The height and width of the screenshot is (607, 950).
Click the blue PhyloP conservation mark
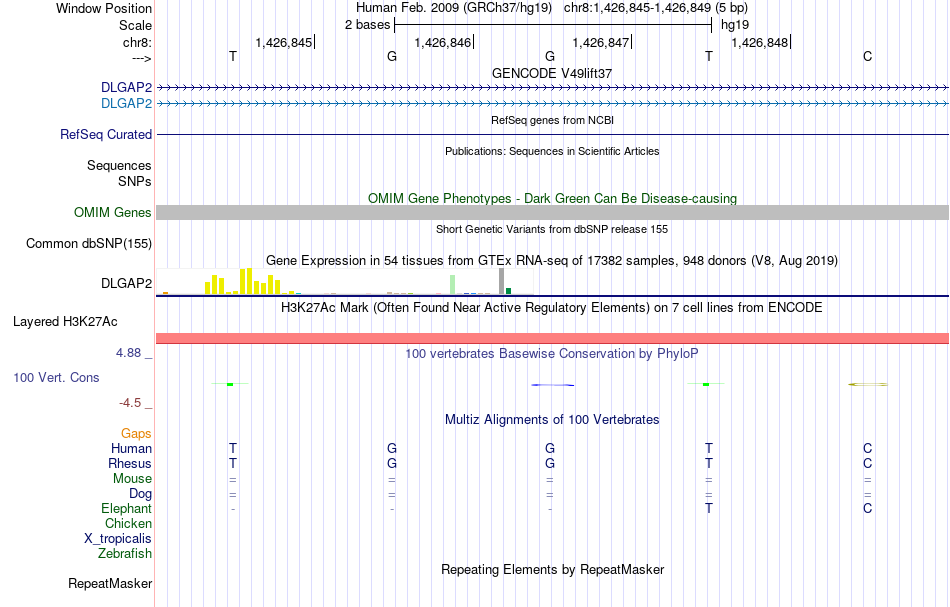pyautogui.click(x=553, y=385)
